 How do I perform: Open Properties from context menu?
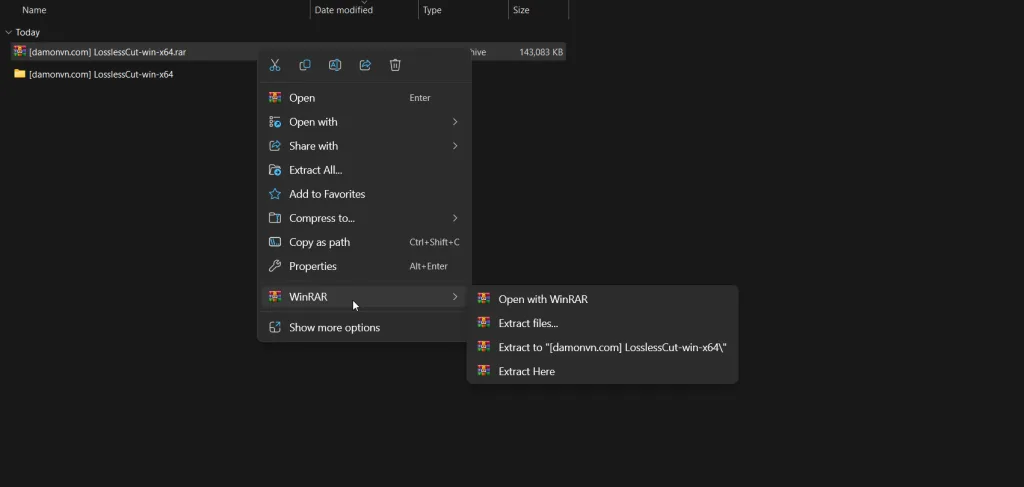pos(312,266)
